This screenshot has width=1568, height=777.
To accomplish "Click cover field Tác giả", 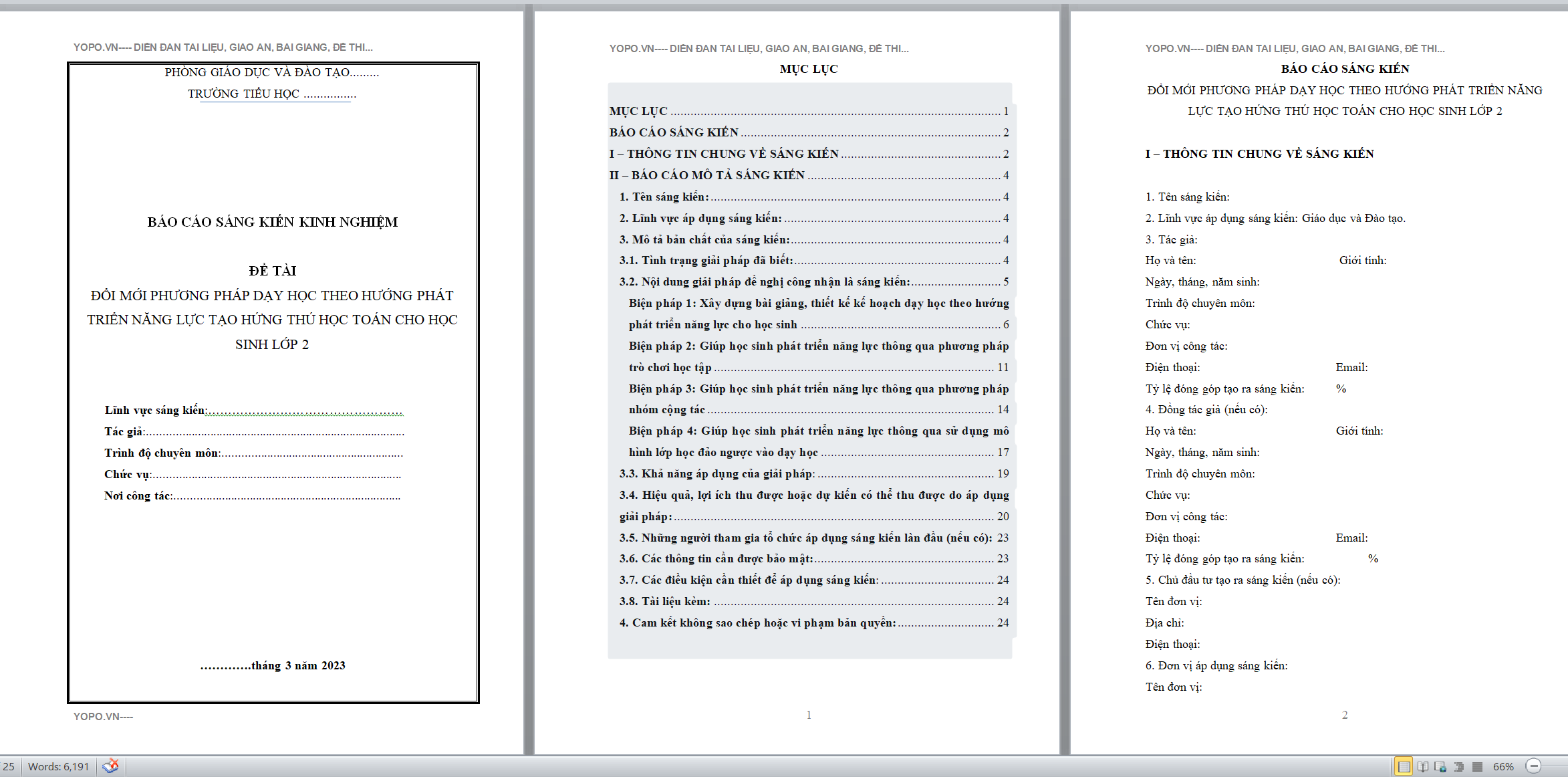I will tap(254, 432).
